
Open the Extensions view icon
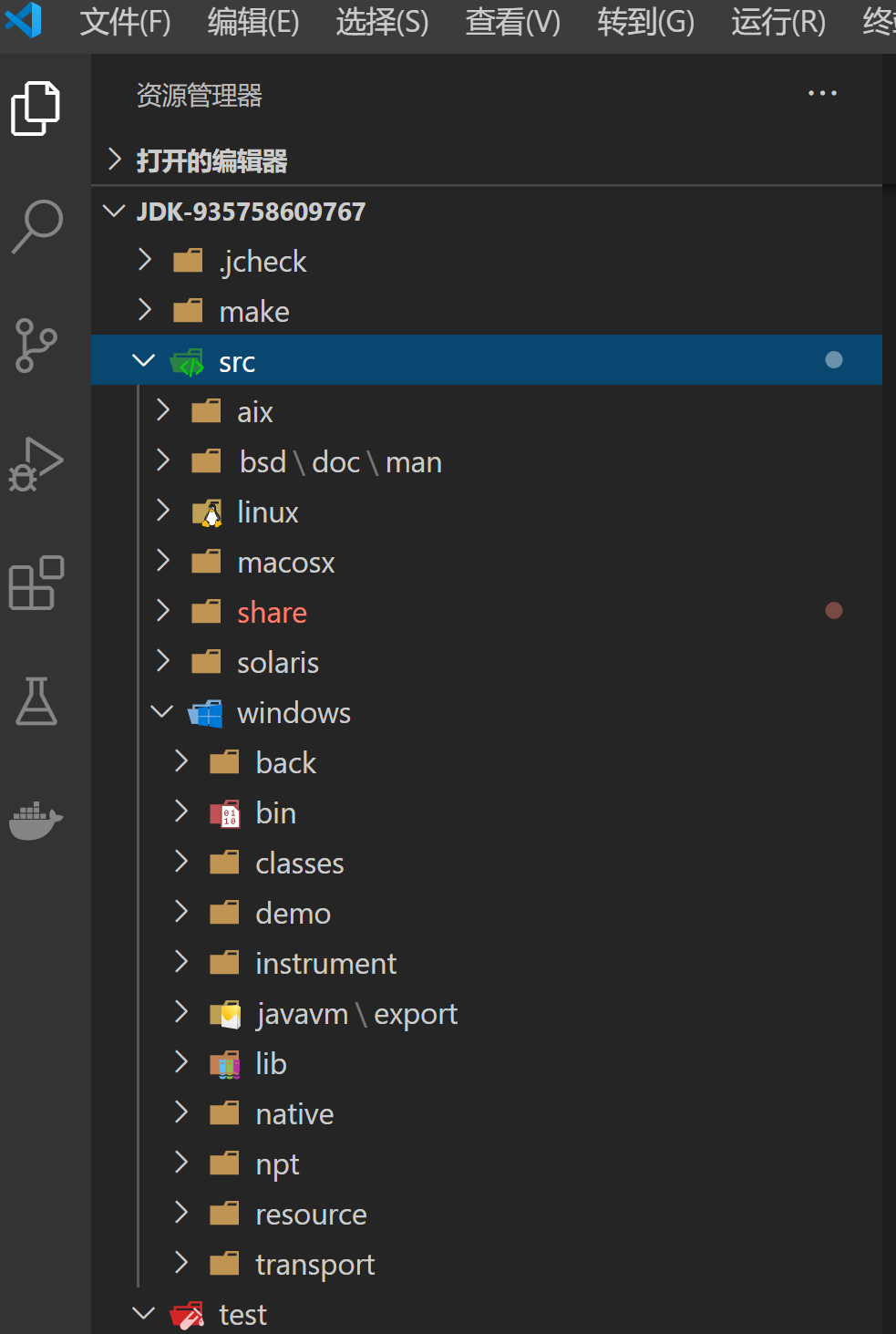[36, 583]
